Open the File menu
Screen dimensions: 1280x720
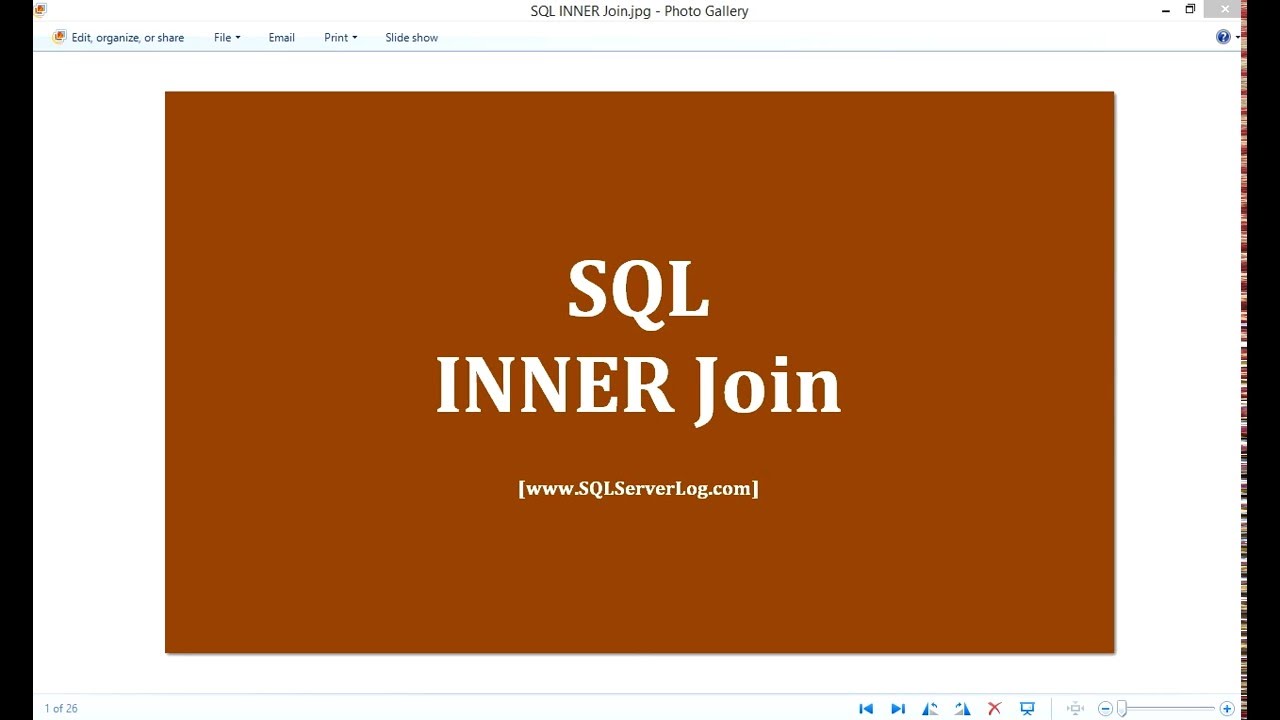(x=227, y=37)
